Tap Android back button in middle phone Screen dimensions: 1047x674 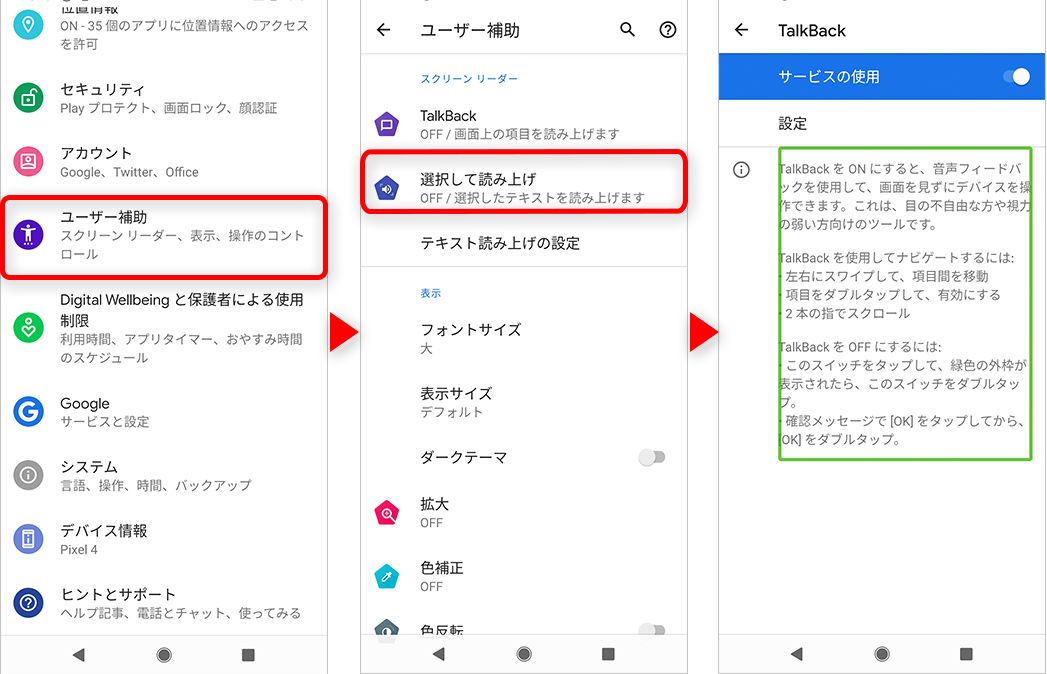pos(439,653)
